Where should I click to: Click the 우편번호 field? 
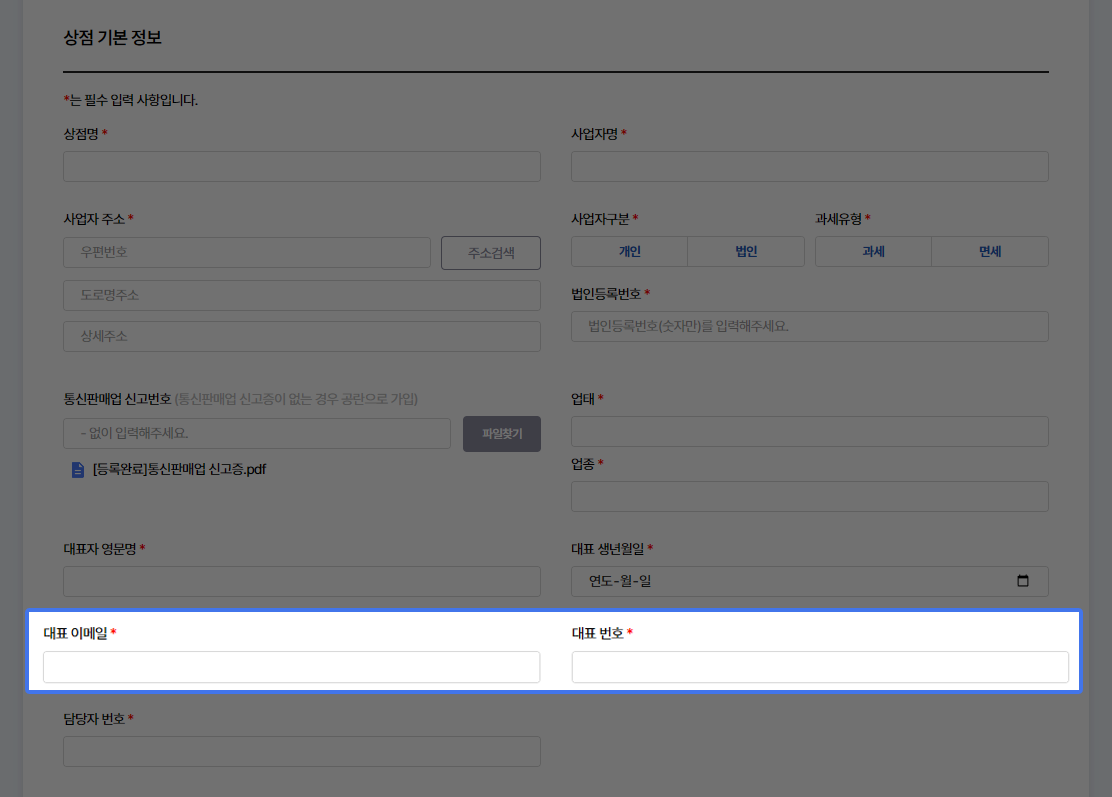[x=246, y=252]
